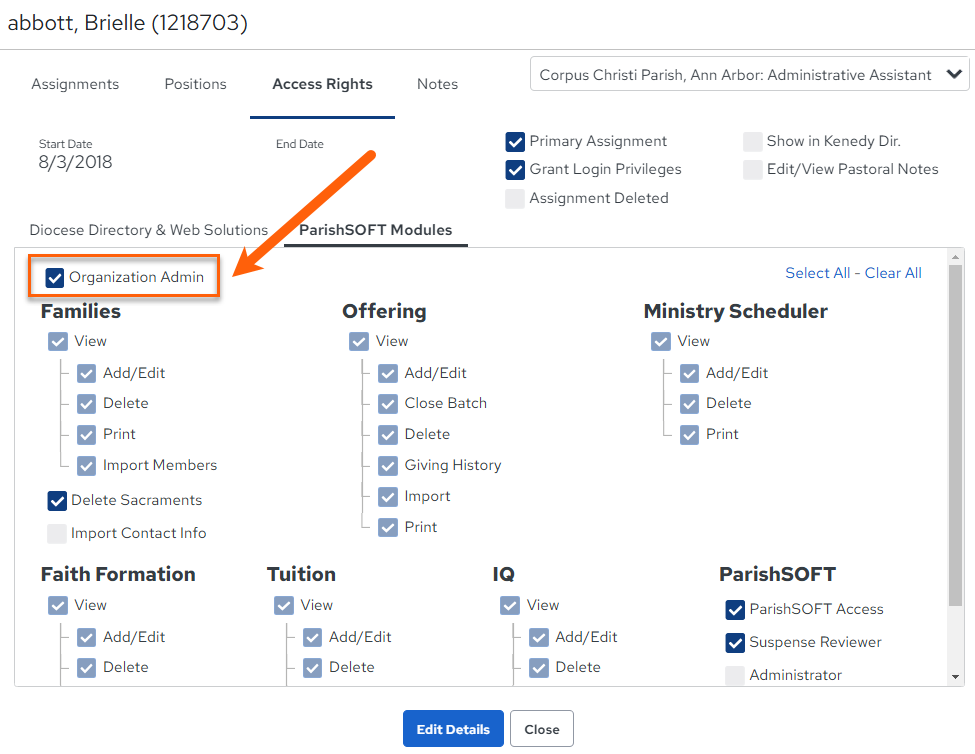Click scrollbar up arrow in modules panel
This screenshot has width=975, height=754.
(x=955, y=256)
